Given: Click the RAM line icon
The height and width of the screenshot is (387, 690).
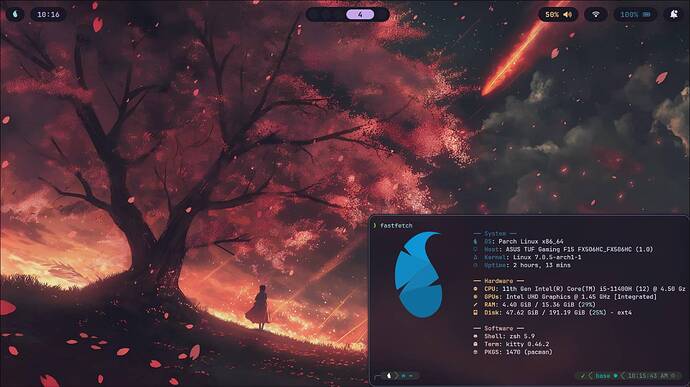Looking at the screenshot, I should (475, 305).
